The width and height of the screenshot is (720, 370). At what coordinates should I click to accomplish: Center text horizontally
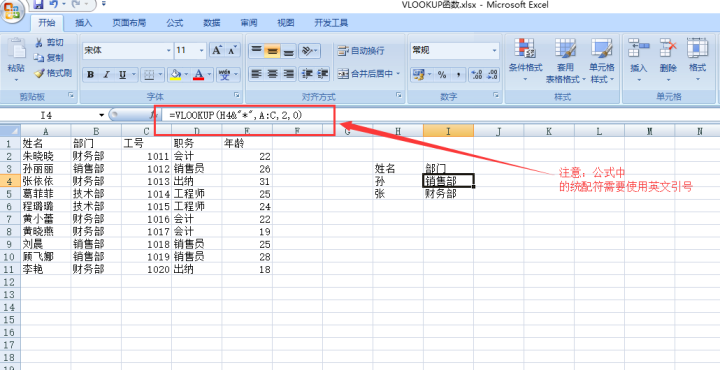pyautogui.click(x=272, y=73)
